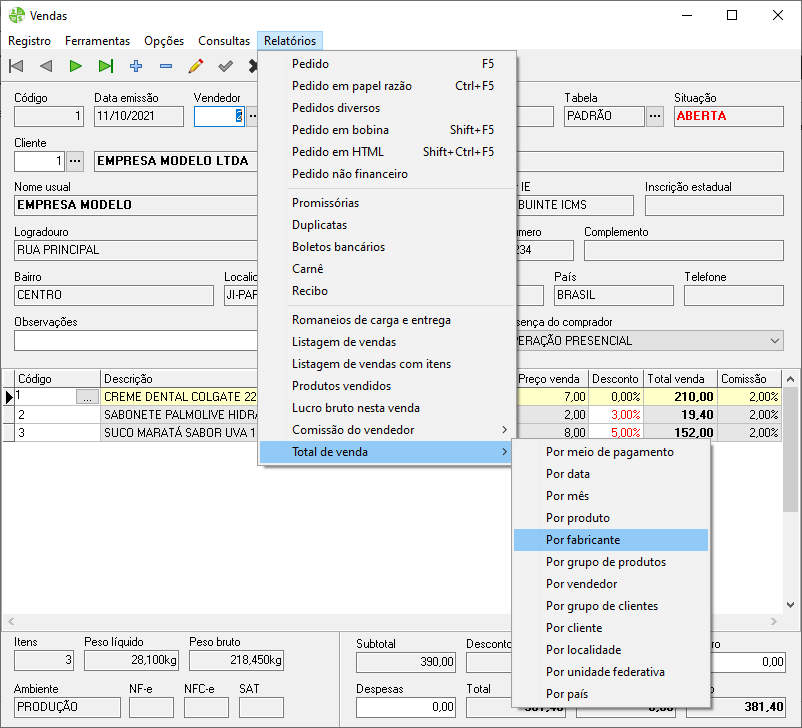Click the Despesas input field

[407, 707]
